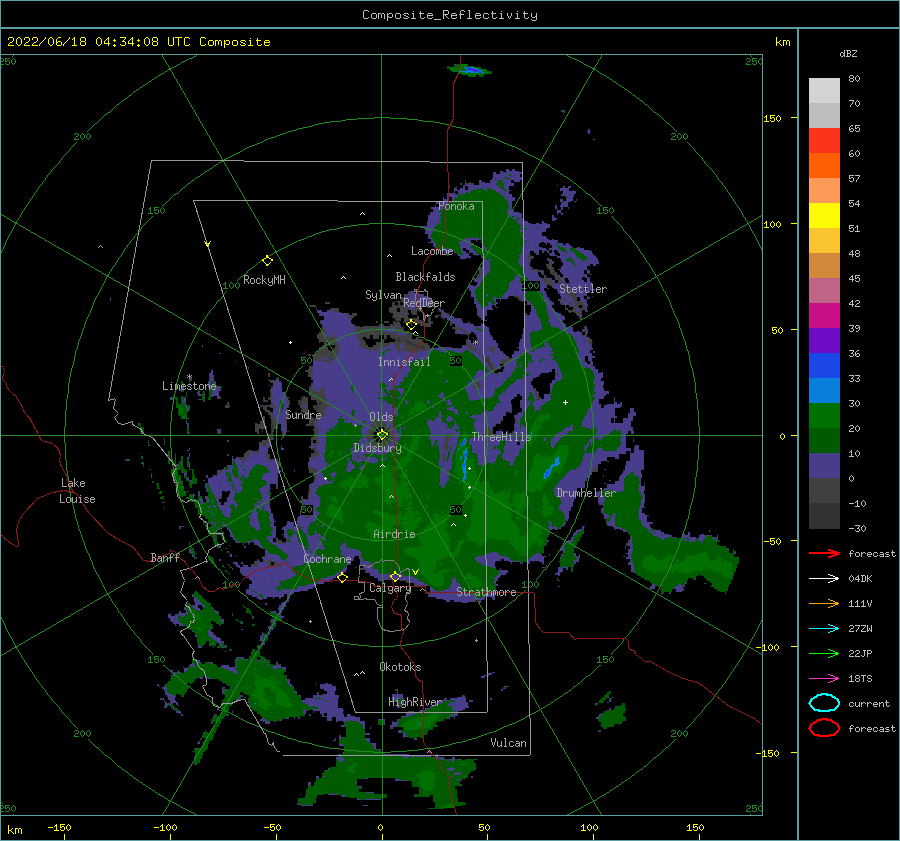The height and width of the screenshot is (841, 900).
Task: Click the yellow diamond marker above Calgary
Action: coord(395,576)
